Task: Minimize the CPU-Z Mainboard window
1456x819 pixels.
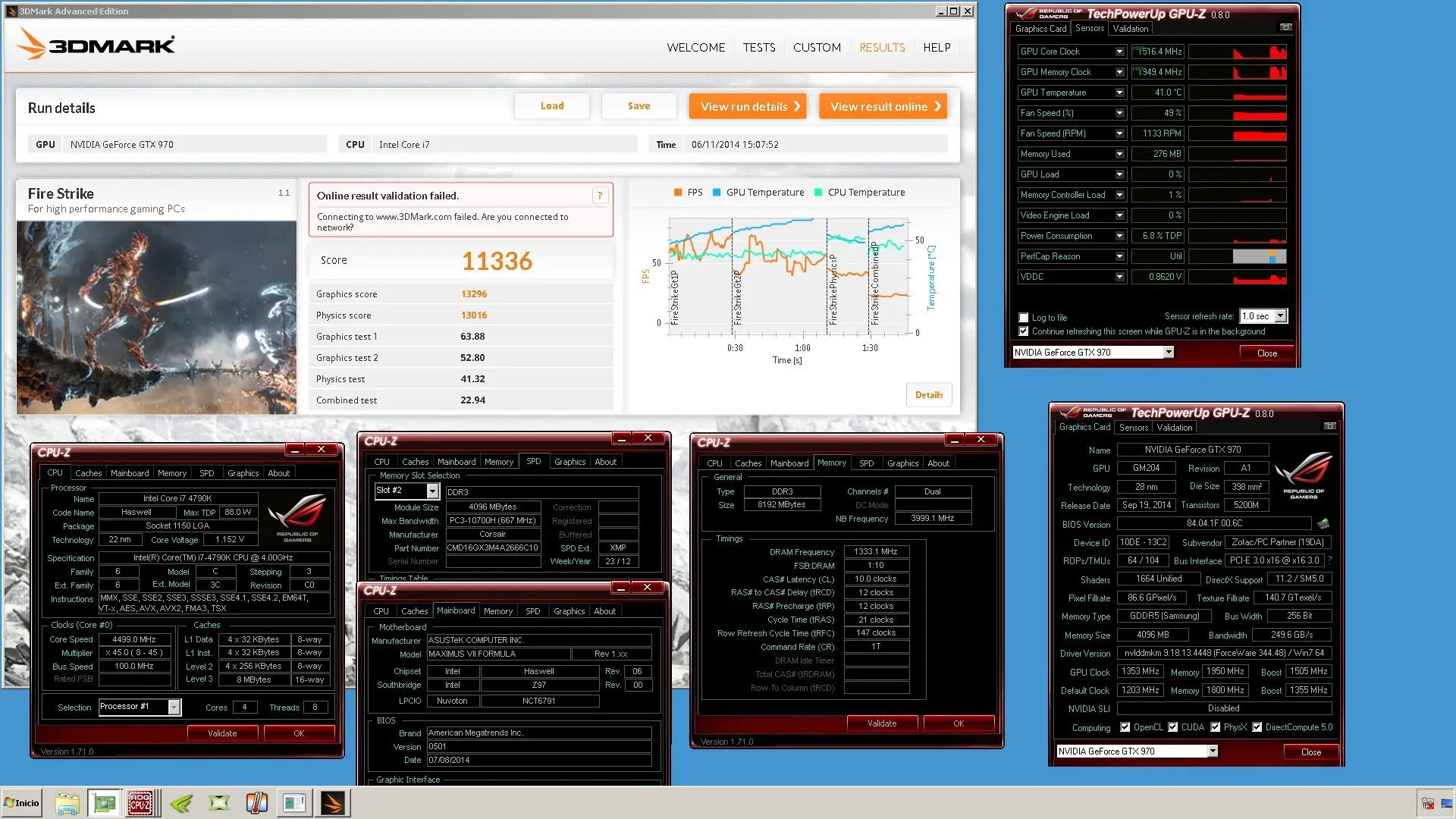Action: click(x=621, y=588)
